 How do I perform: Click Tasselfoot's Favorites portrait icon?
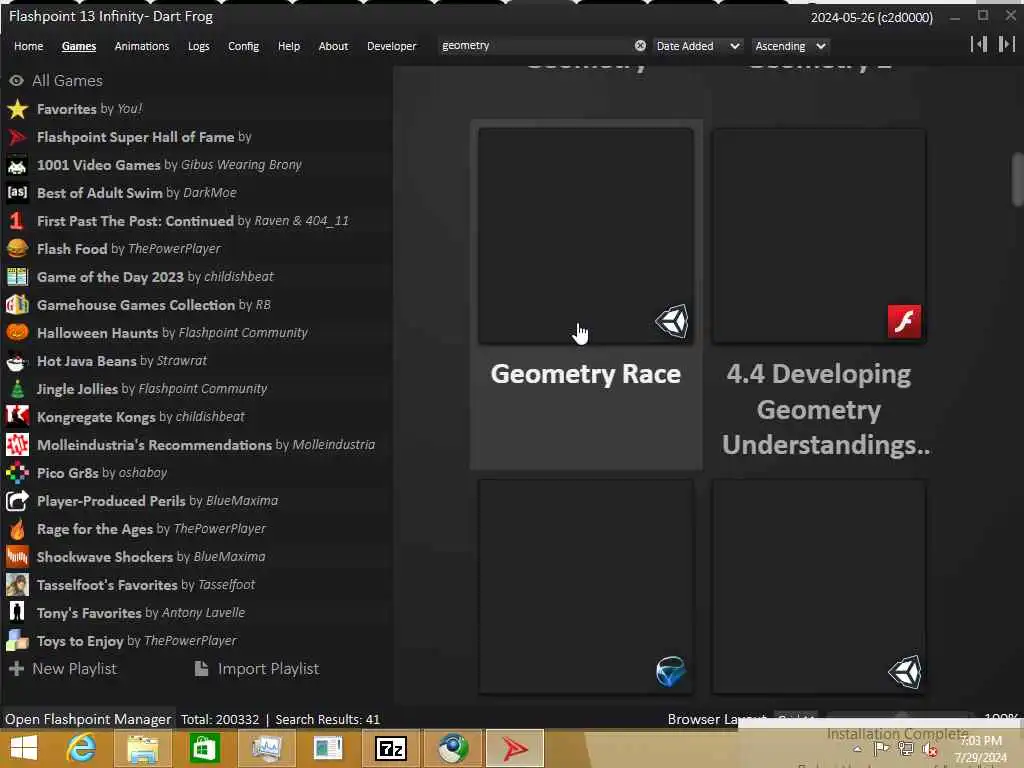tap(17, 585)
